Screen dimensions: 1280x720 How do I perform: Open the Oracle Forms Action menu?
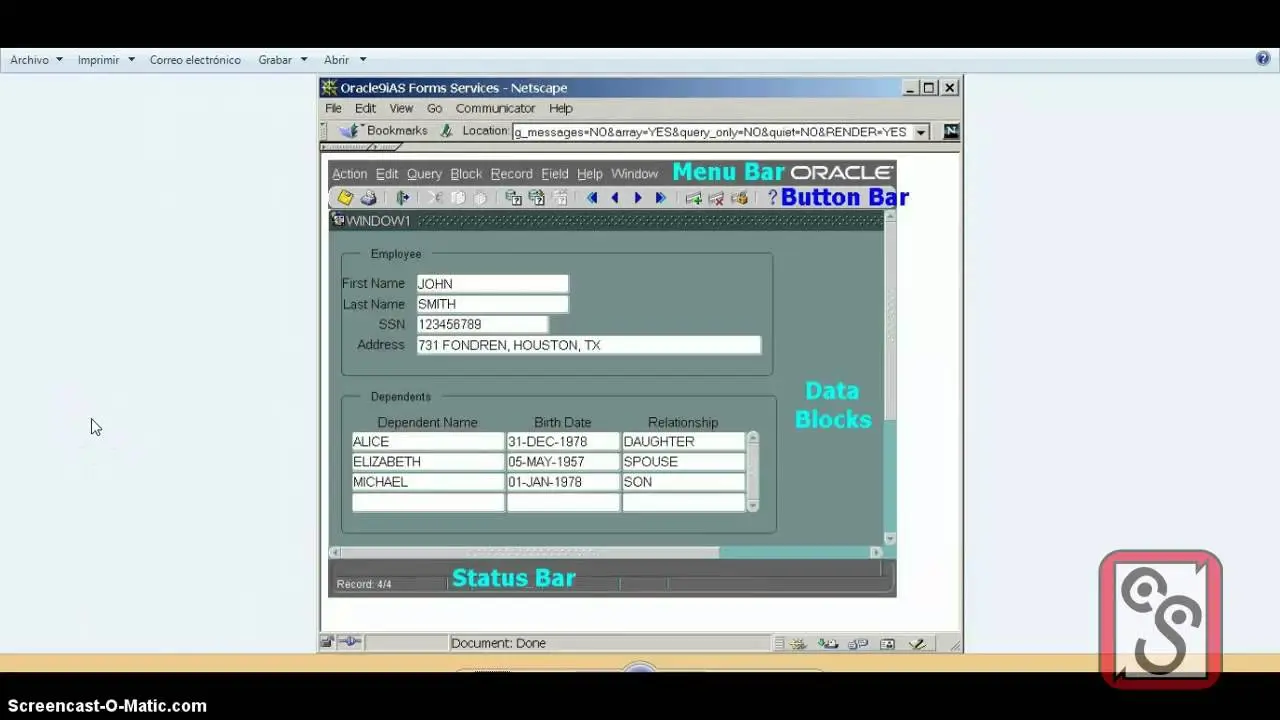tap(349, 174)
